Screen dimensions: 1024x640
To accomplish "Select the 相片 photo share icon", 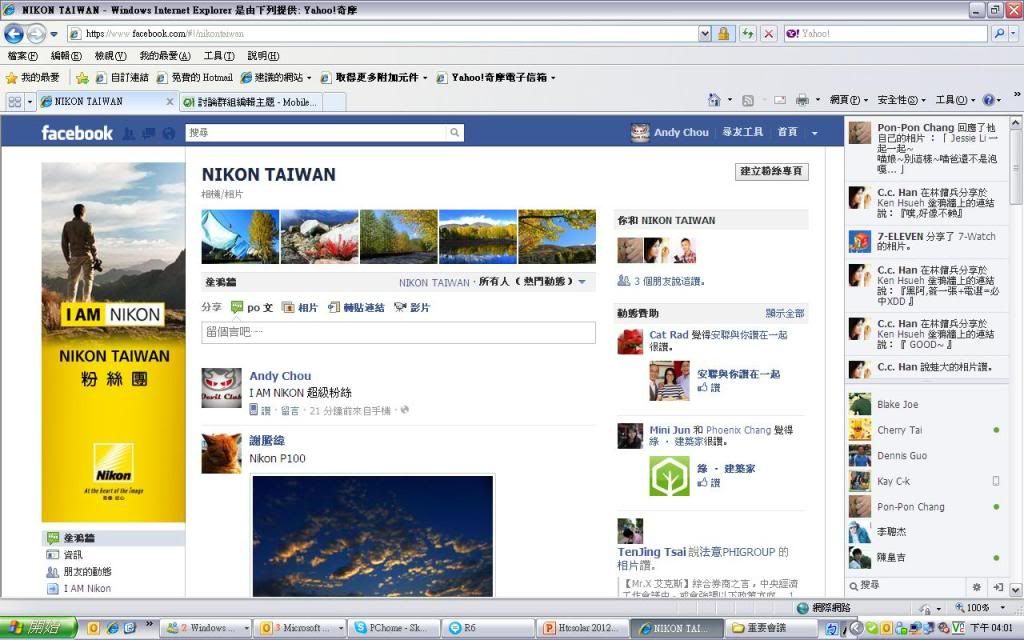I will 288,308.
